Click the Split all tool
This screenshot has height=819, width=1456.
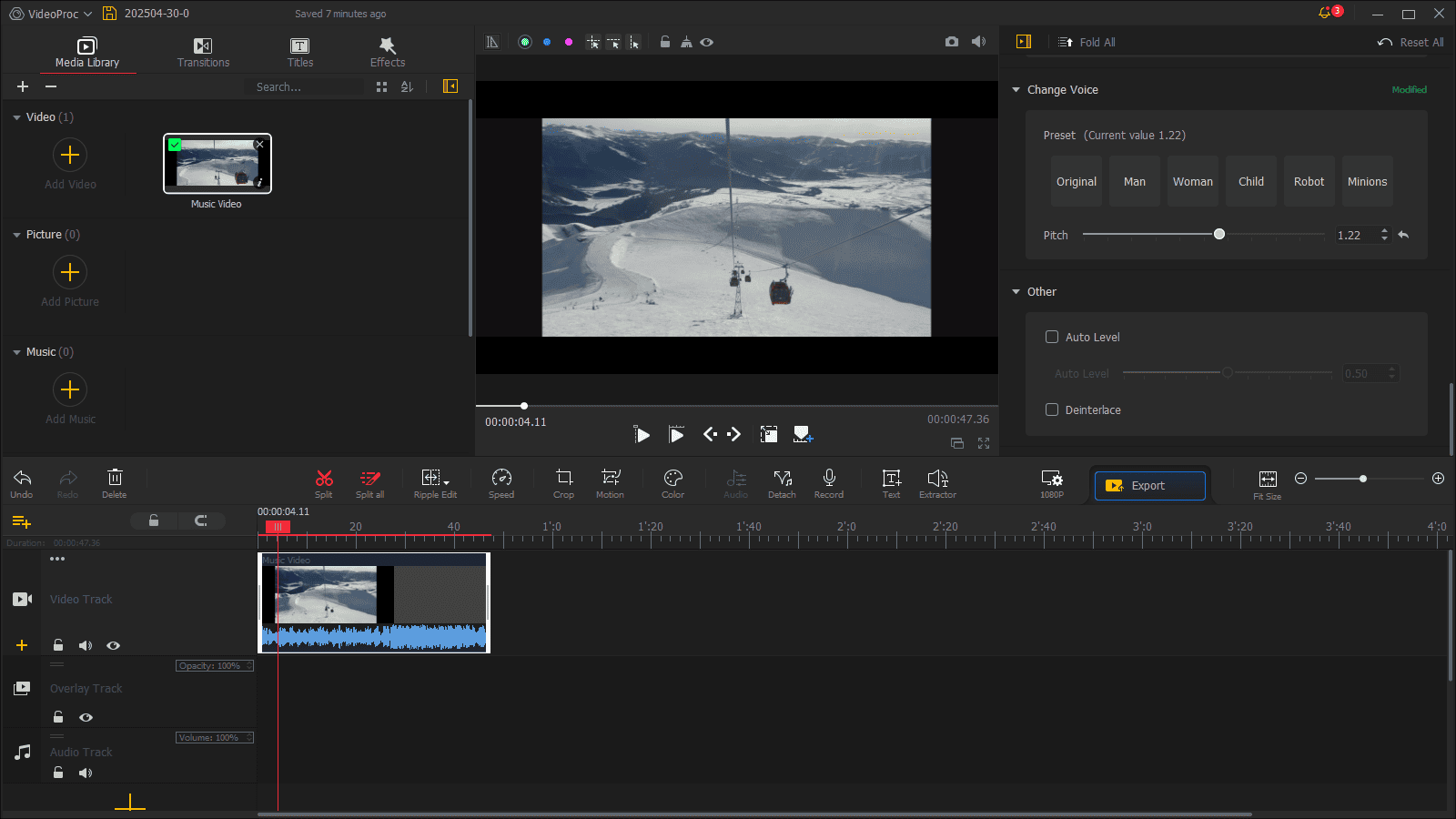(x=369, y=483)
